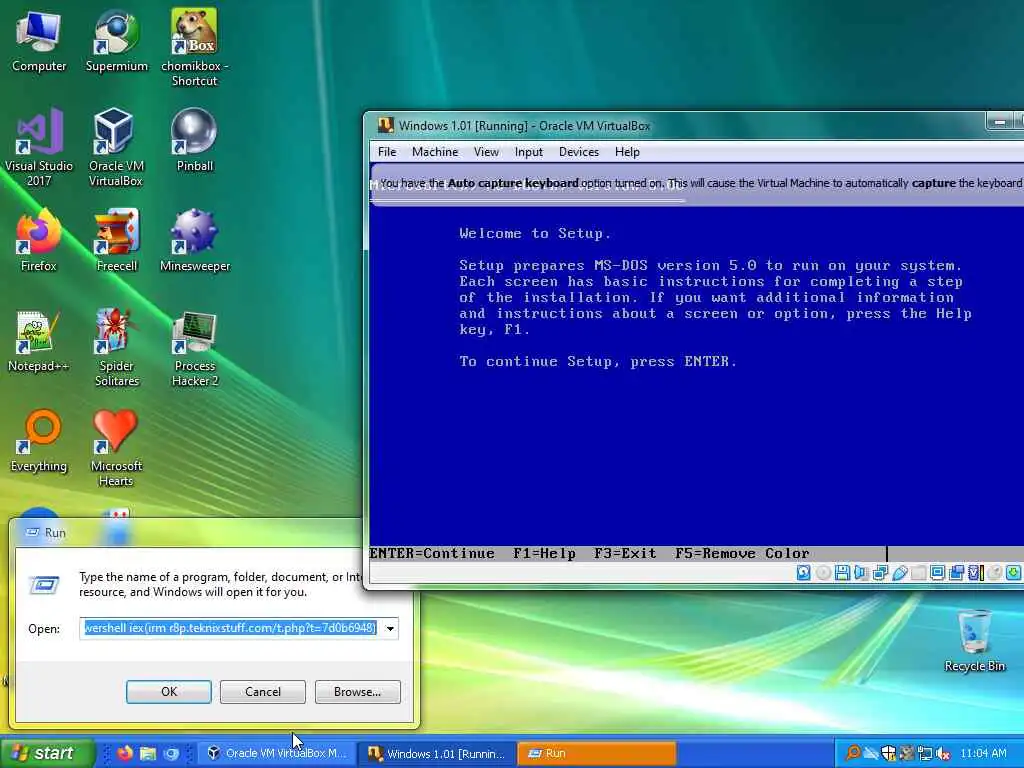This screenshot has width=1024, height=768.
Task: Click the 'F1=Help' text in the VM
Action: click(544, 553)
